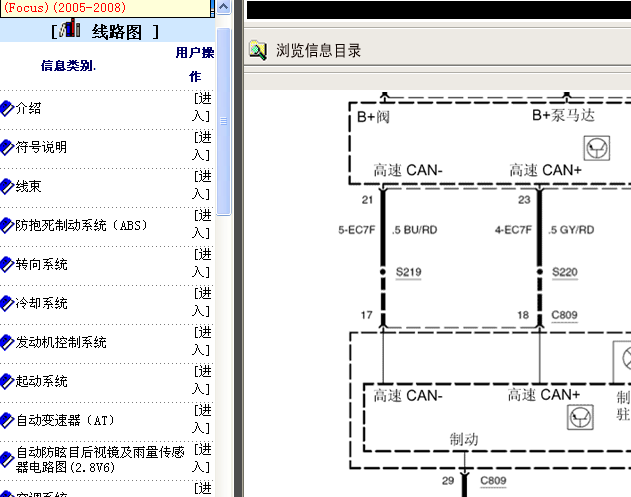Viewport: 631px width, 497px height.
Task: Click the 用户操作 column header
Action: [x=195, y=64]
